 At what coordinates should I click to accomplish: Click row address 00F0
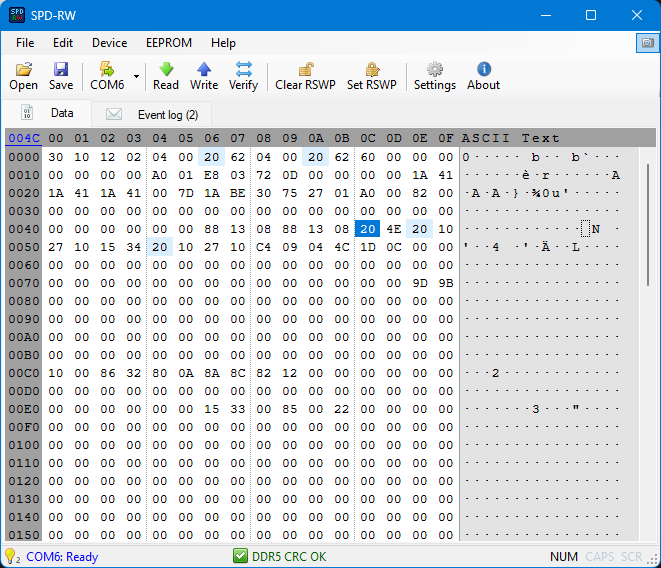pyautogui.click(x=24, y=427)
